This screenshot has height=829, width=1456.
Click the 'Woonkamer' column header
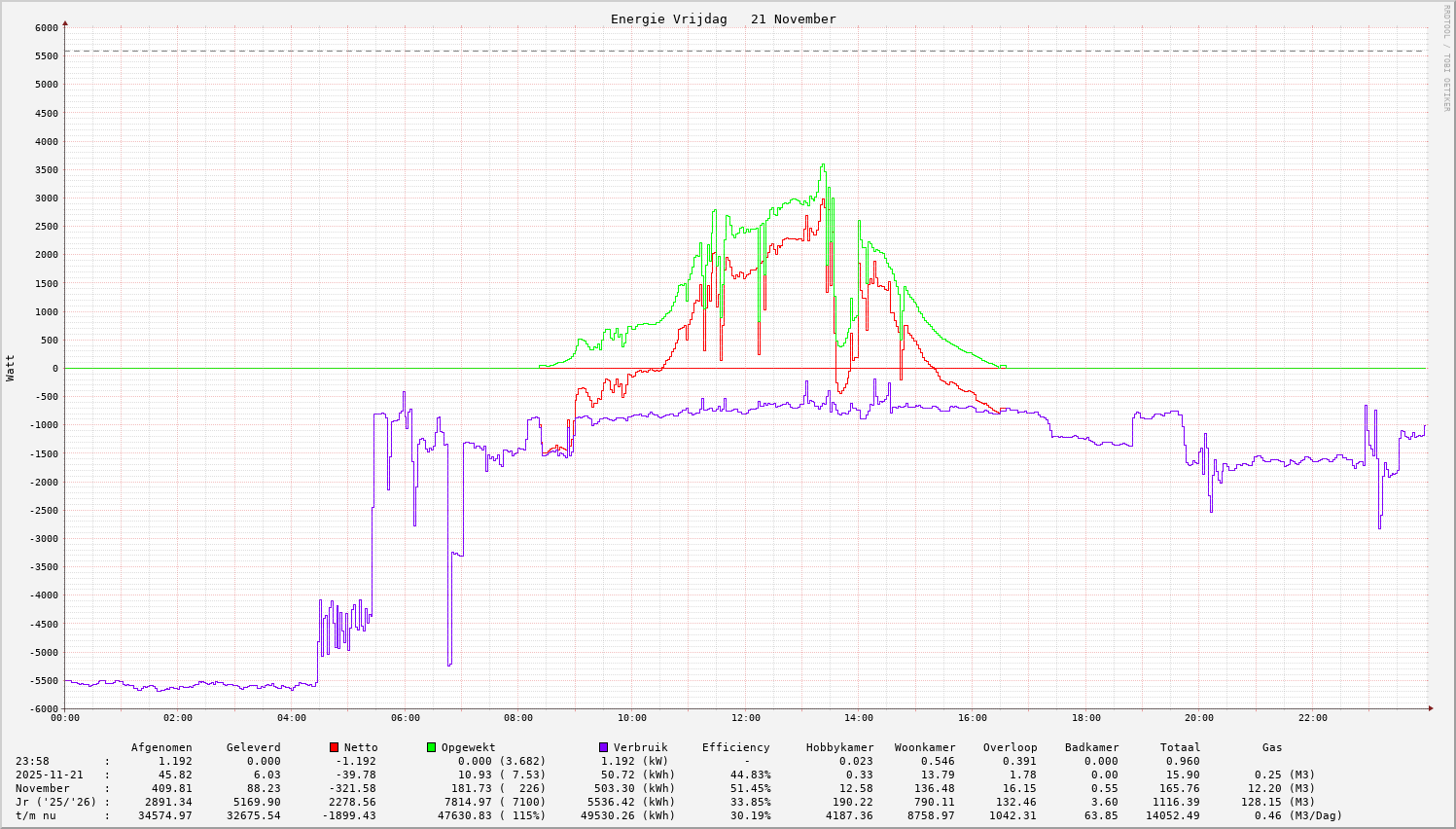point(925,747)
